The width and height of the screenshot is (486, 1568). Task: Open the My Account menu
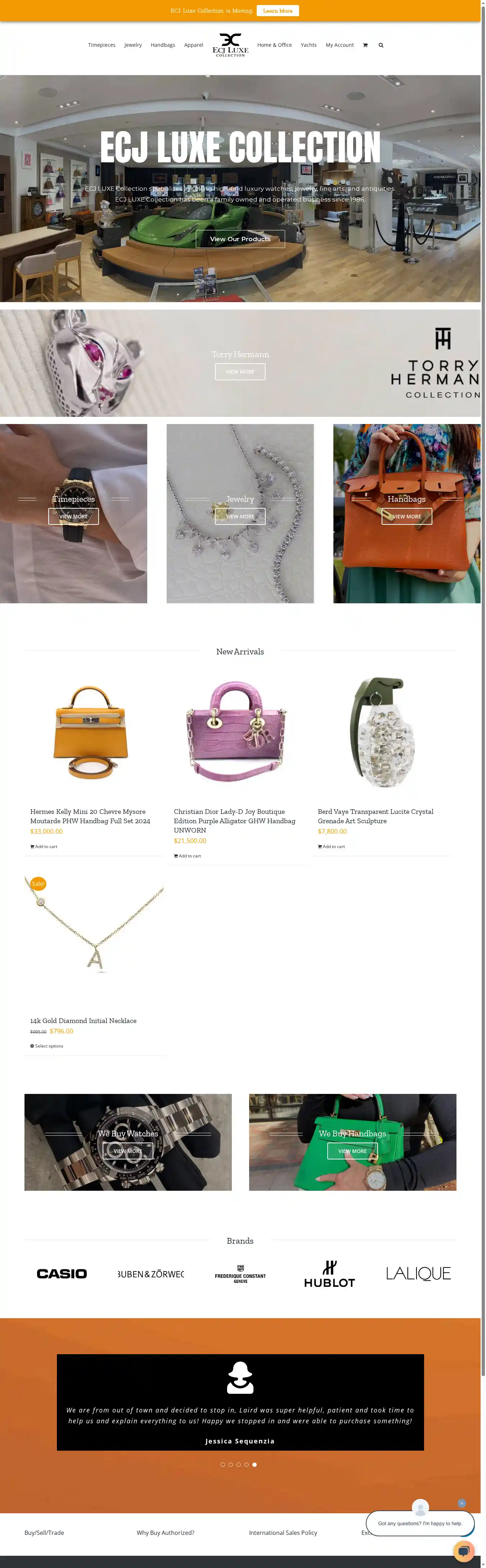340,45
